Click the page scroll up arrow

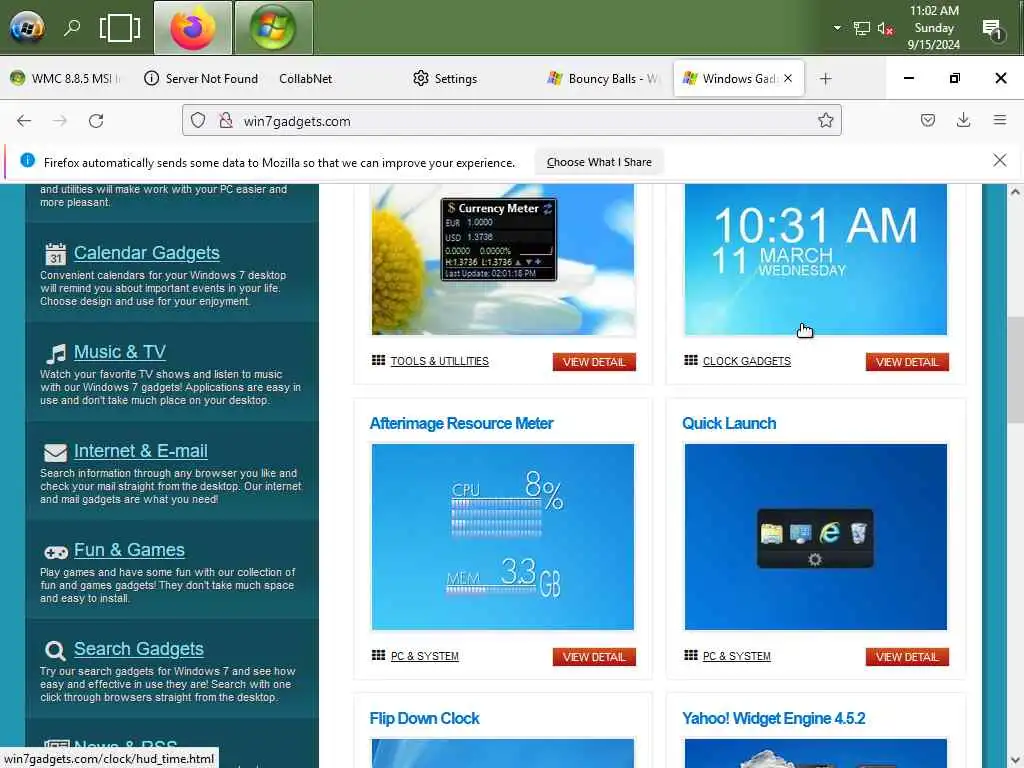pyautogui.click(x=1015, y=192)
